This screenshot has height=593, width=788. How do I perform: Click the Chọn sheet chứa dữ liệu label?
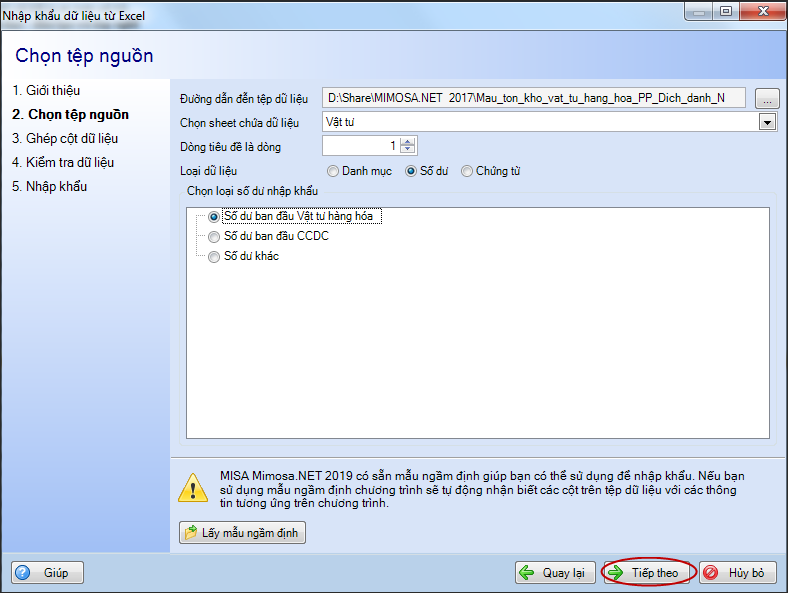pyautogui.click(x=239, y=123)
